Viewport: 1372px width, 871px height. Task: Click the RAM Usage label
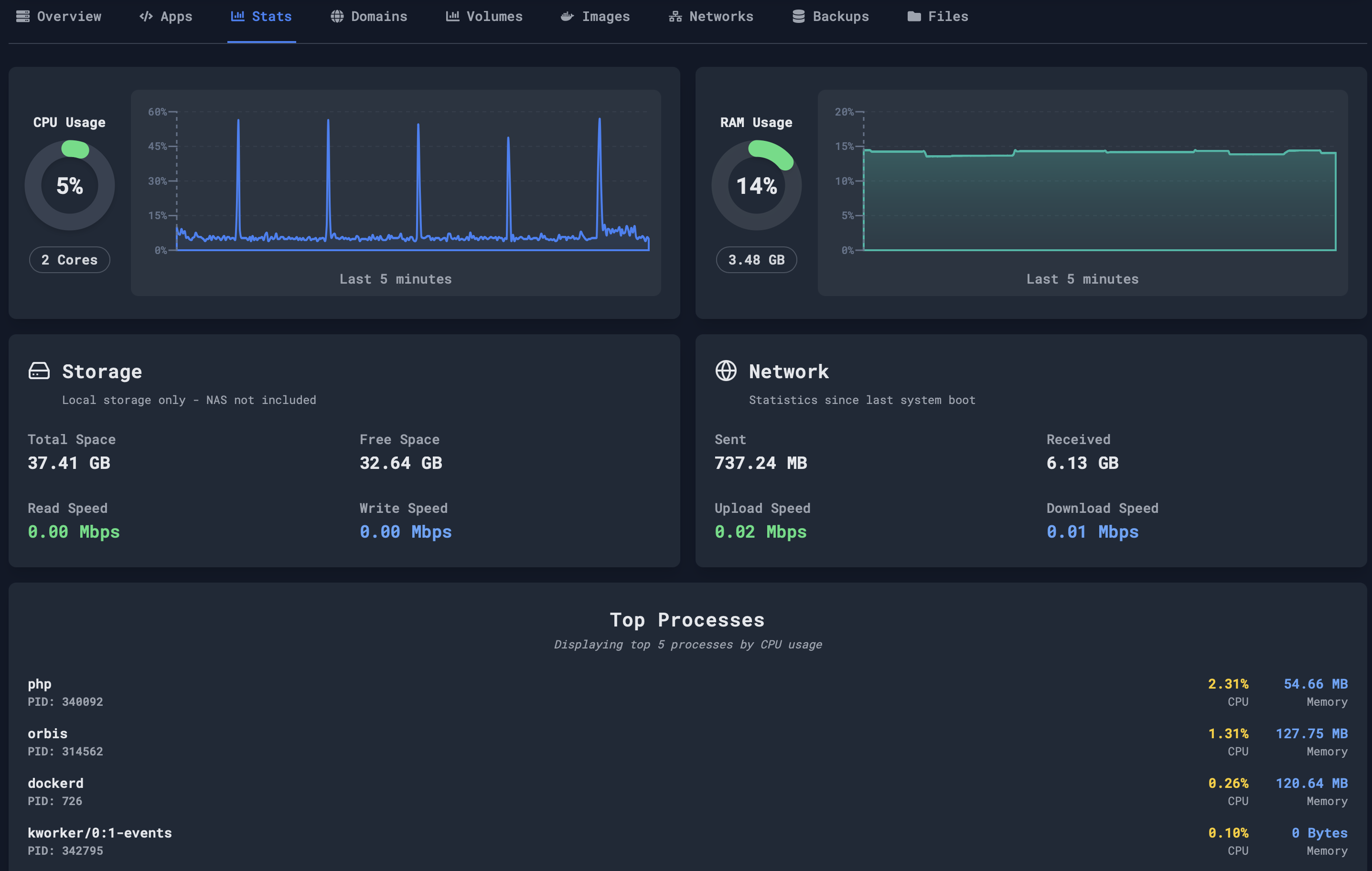point(756,122)
